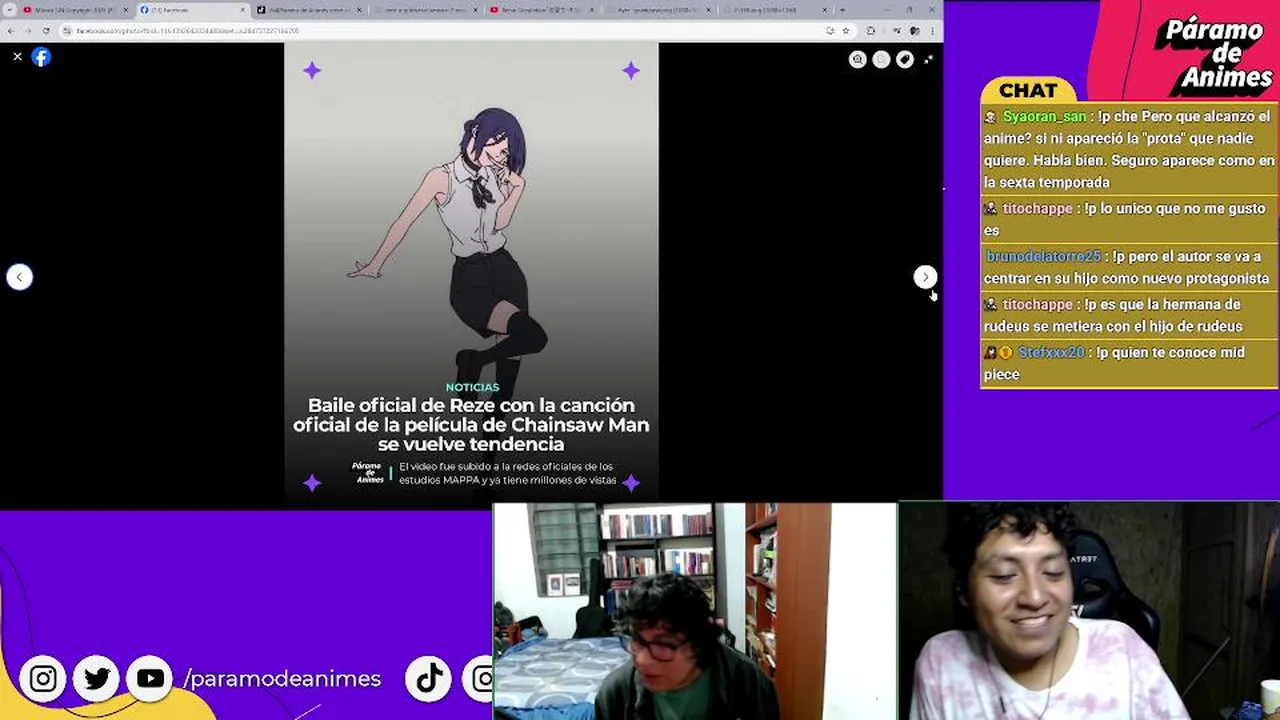Click the Instagram icon in overlay
The width and height of the screenshot is (1280, 720).
[43, 679]
